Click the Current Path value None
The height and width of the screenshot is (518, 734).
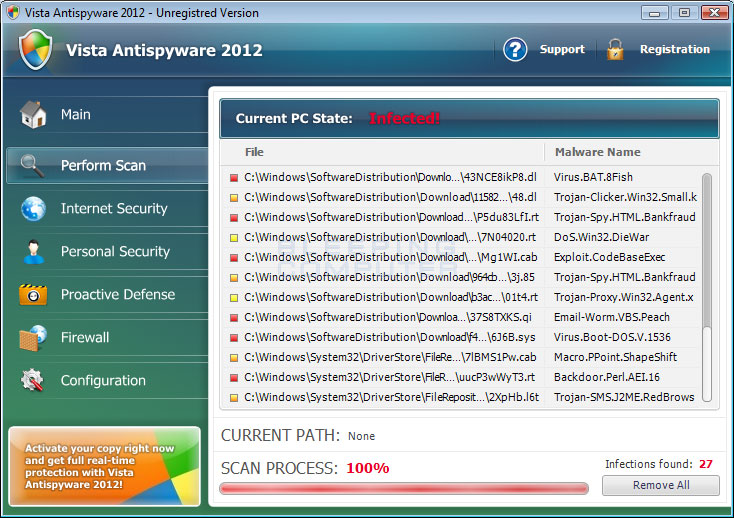[x=361, y=436]
